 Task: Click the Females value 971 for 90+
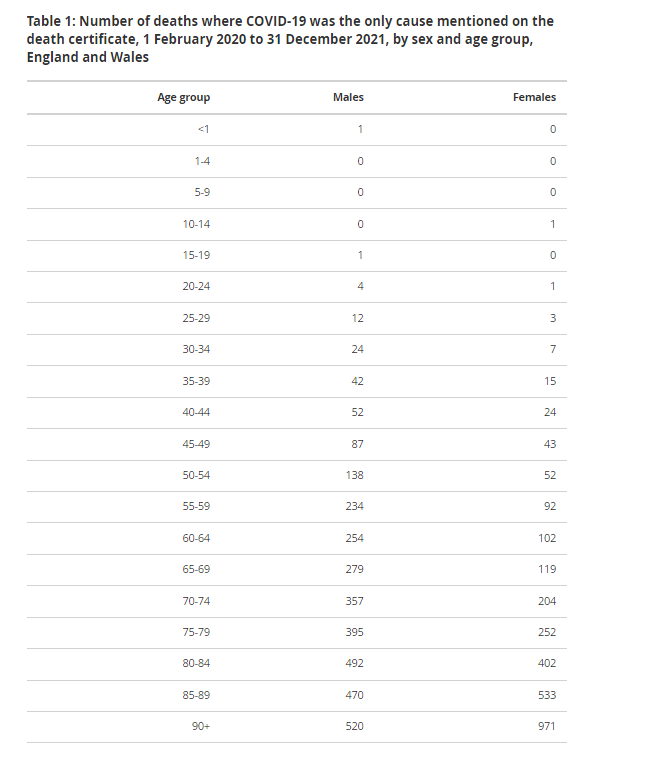pos(546,726)
